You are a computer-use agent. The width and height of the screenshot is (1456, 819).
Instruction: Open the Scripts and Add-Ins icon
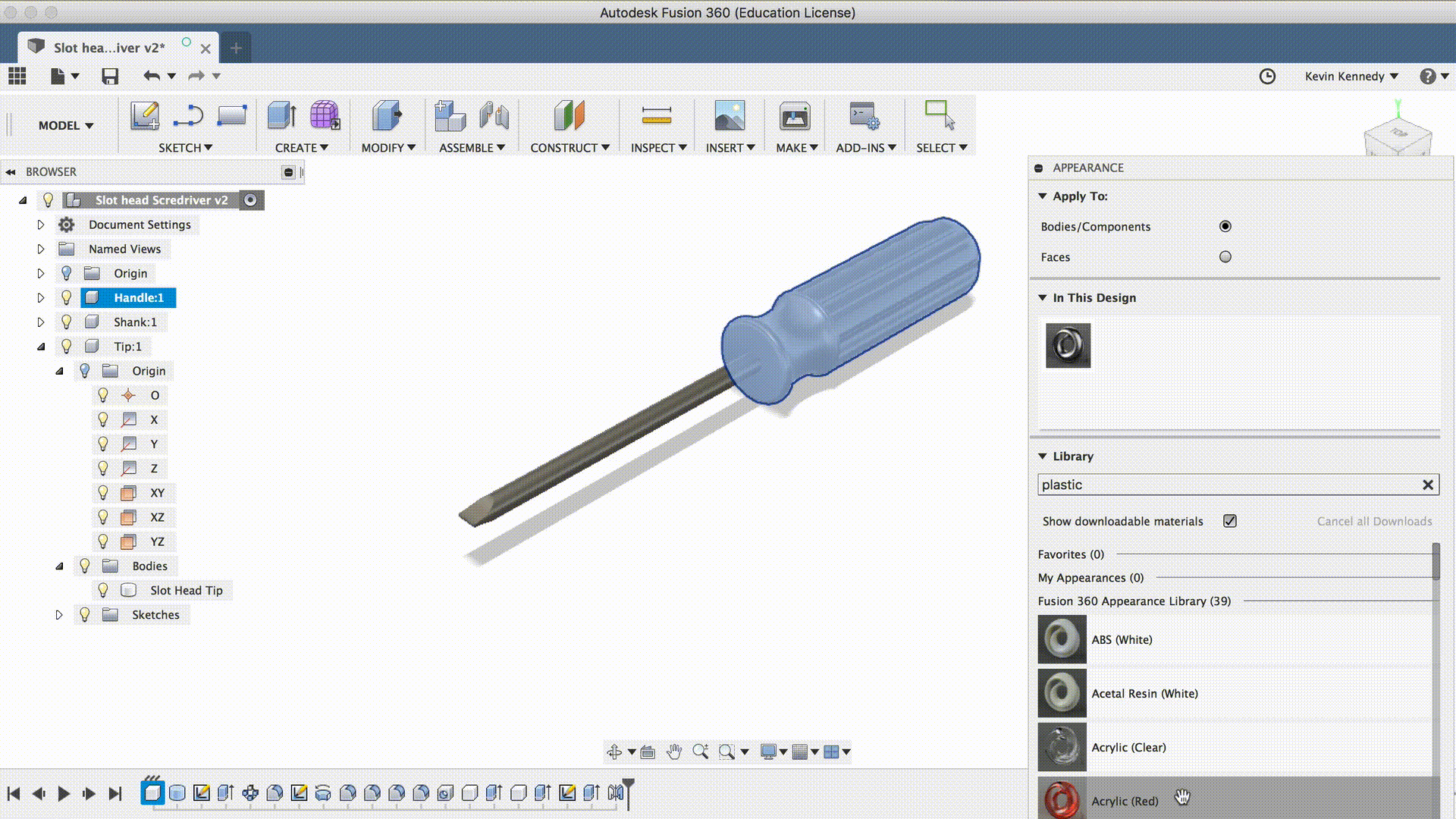(x=864, y=116)
